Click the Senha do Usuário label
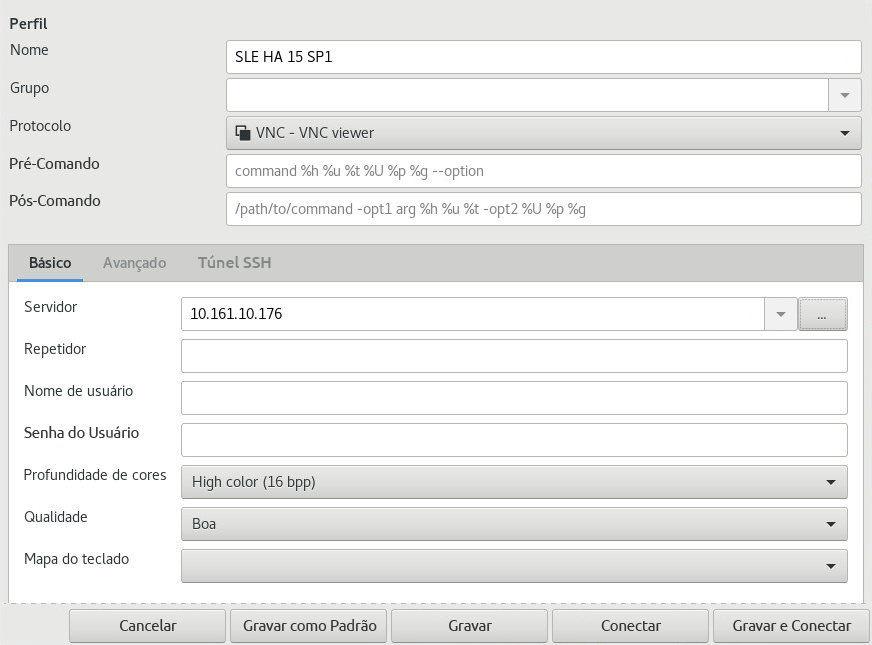This screenshot has height=645, width=872. pyautogui.click(x=81, y=433)
